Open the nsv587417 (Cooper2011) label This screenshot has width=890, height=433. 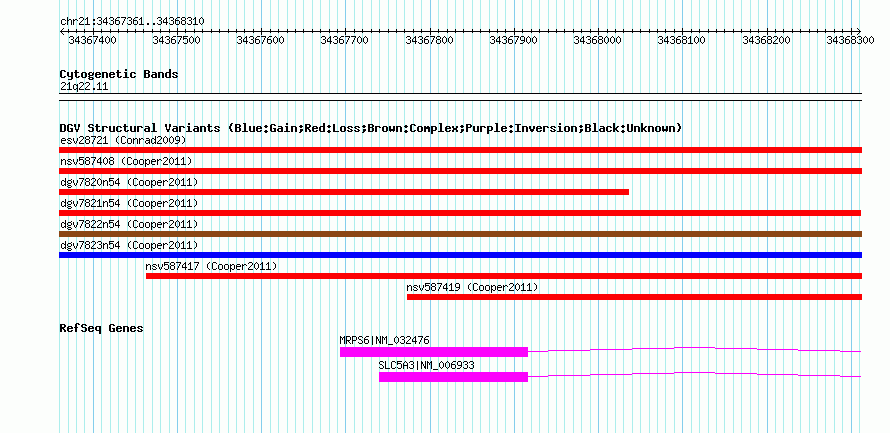pos(211,266)
